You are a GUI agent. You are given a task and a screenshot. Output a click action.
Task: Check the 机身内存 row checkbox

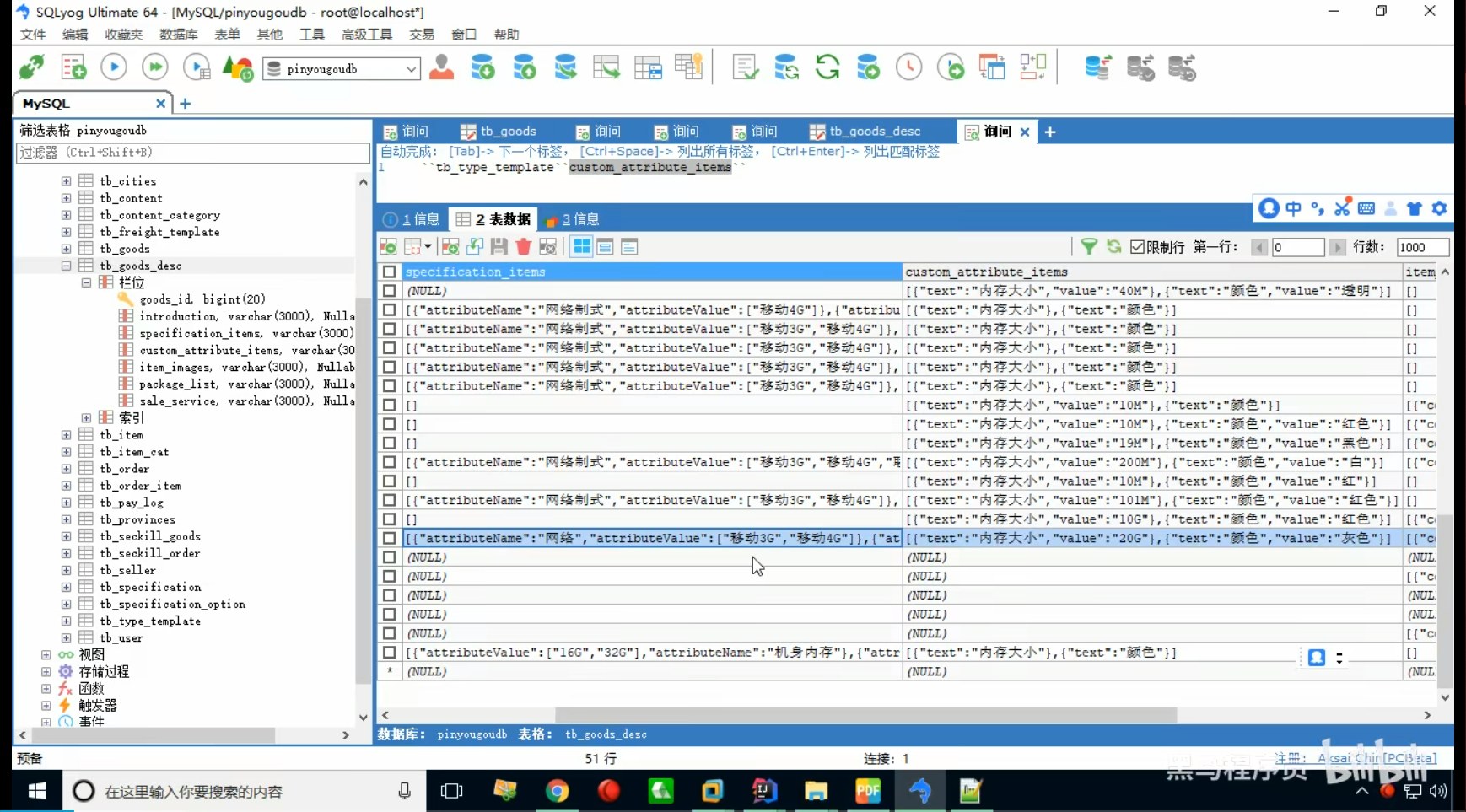389,652
